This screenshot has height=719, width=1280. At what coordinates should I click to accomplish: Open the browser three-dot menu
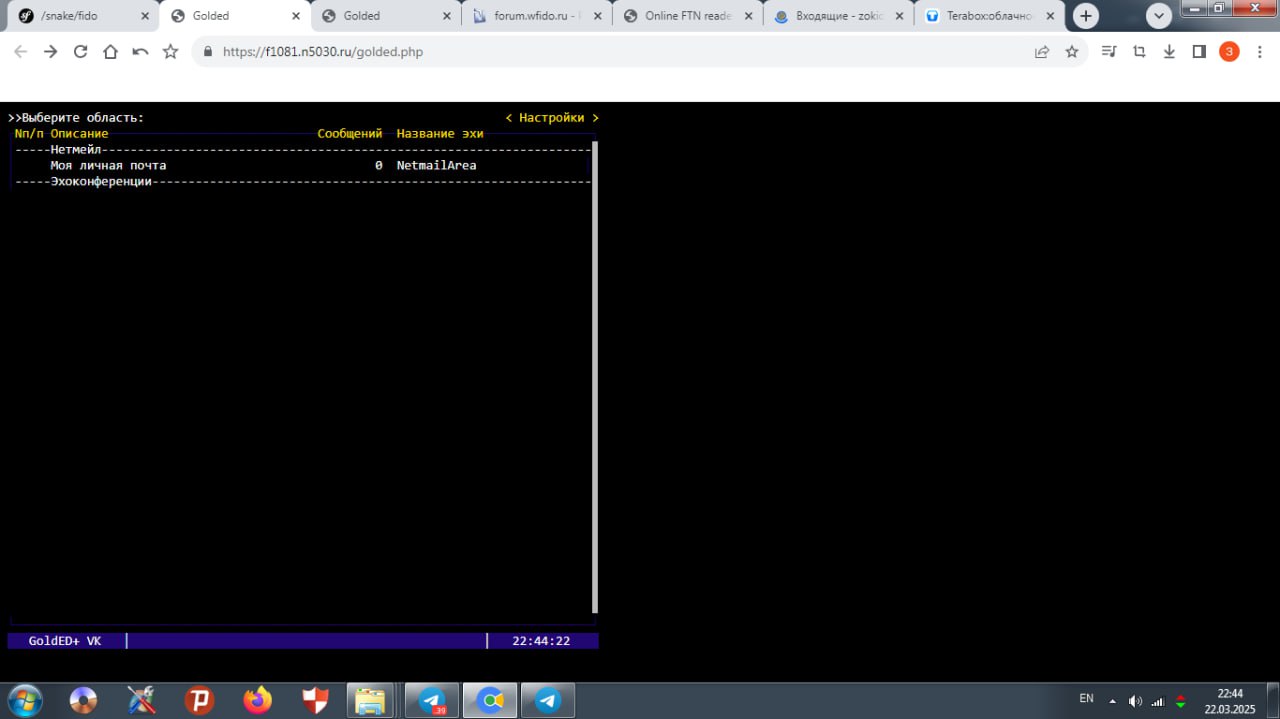click(x=1259, y=52)
